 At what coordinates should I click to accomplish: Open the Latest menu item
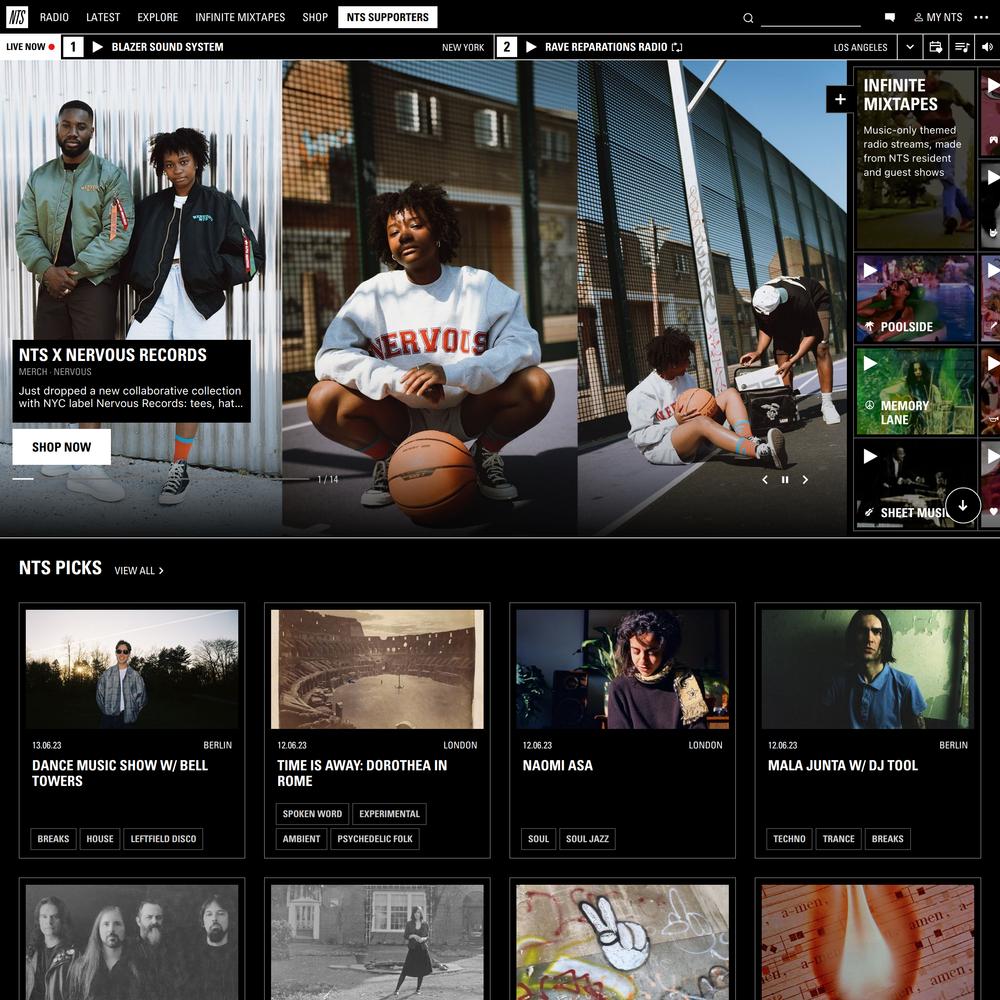click(103, 17)
